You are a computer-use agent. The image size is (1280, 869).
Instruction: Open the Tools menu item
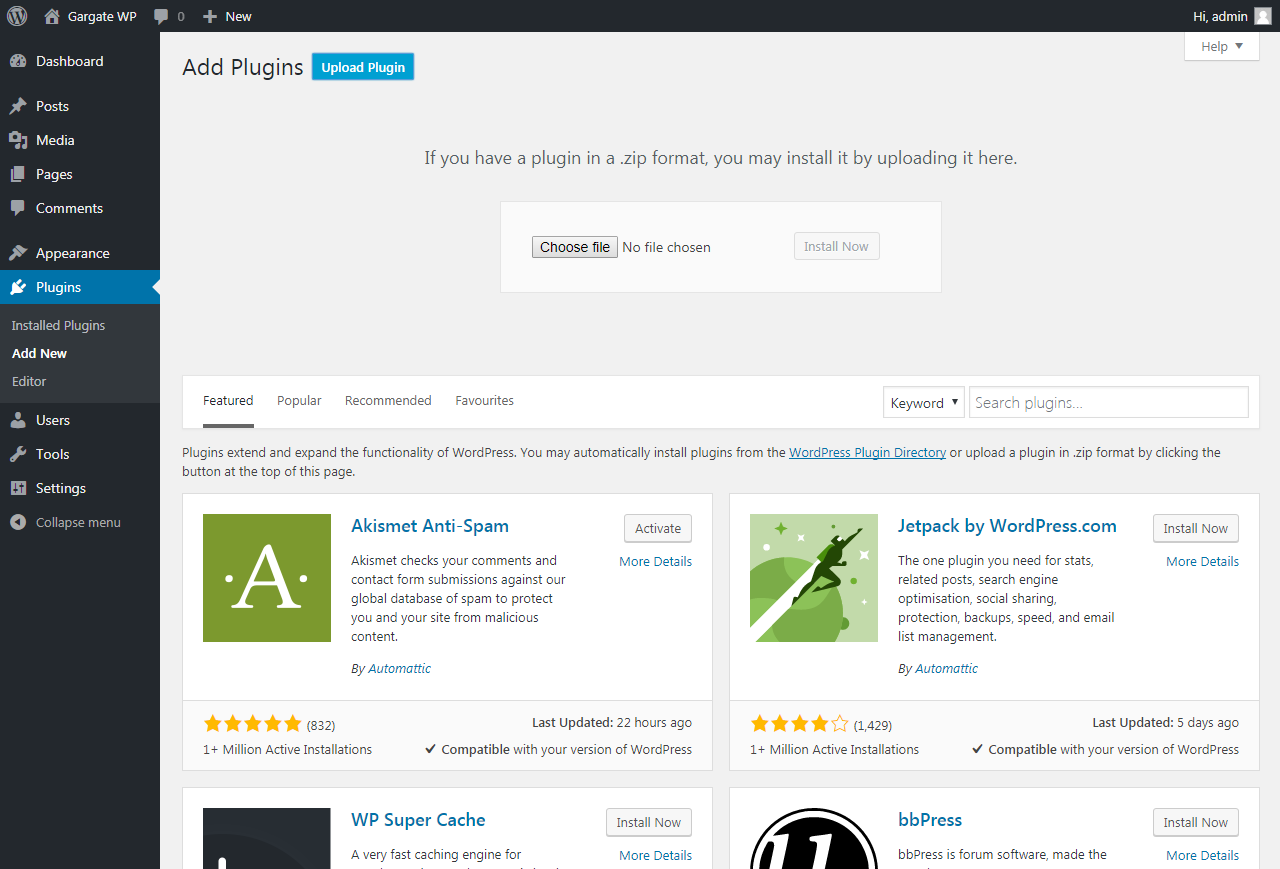pyautogui.click(x=80, y=454)
